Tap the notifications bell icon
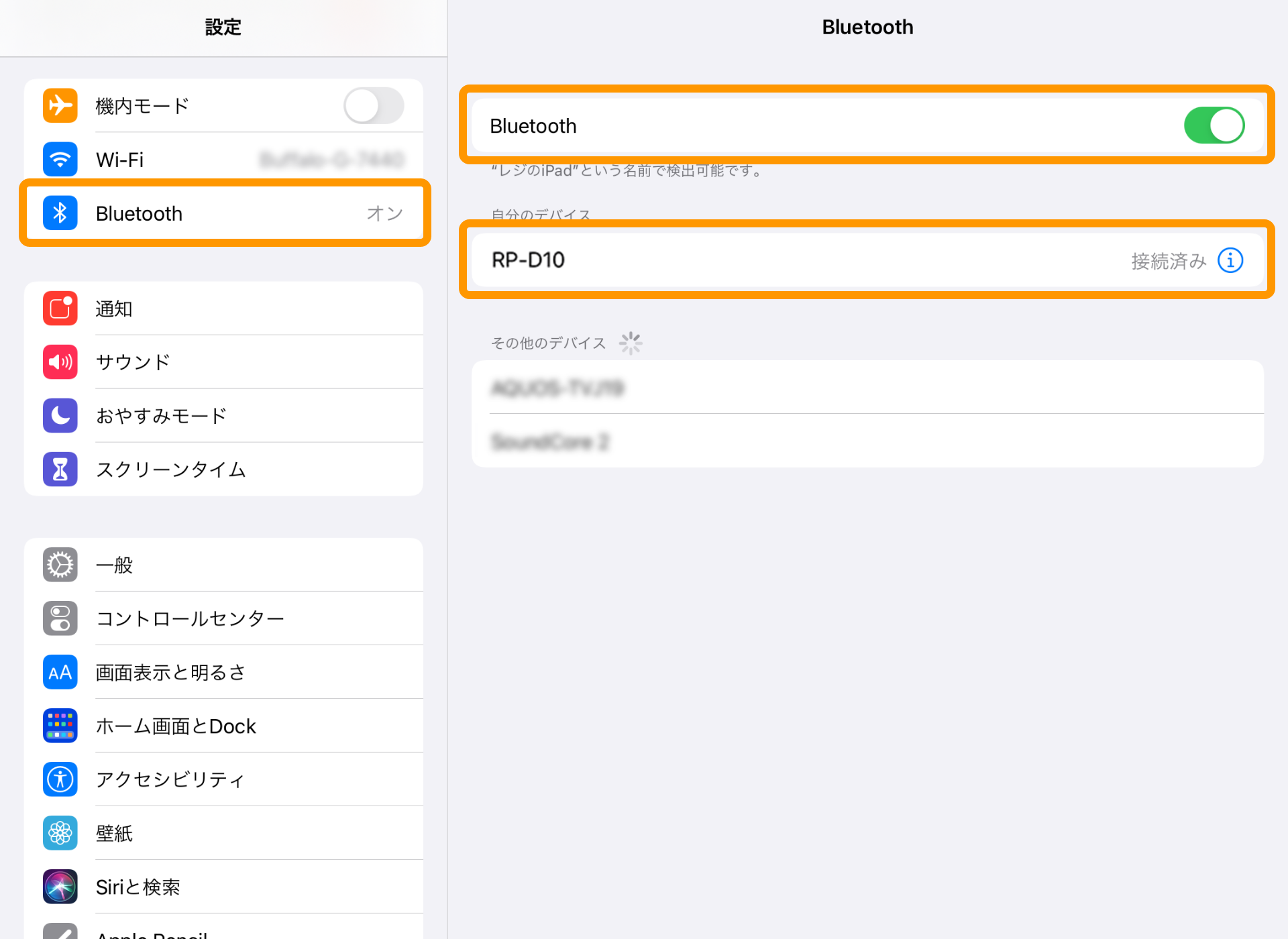This screenshot has width=1288, height=939. [x=60, y=308]
